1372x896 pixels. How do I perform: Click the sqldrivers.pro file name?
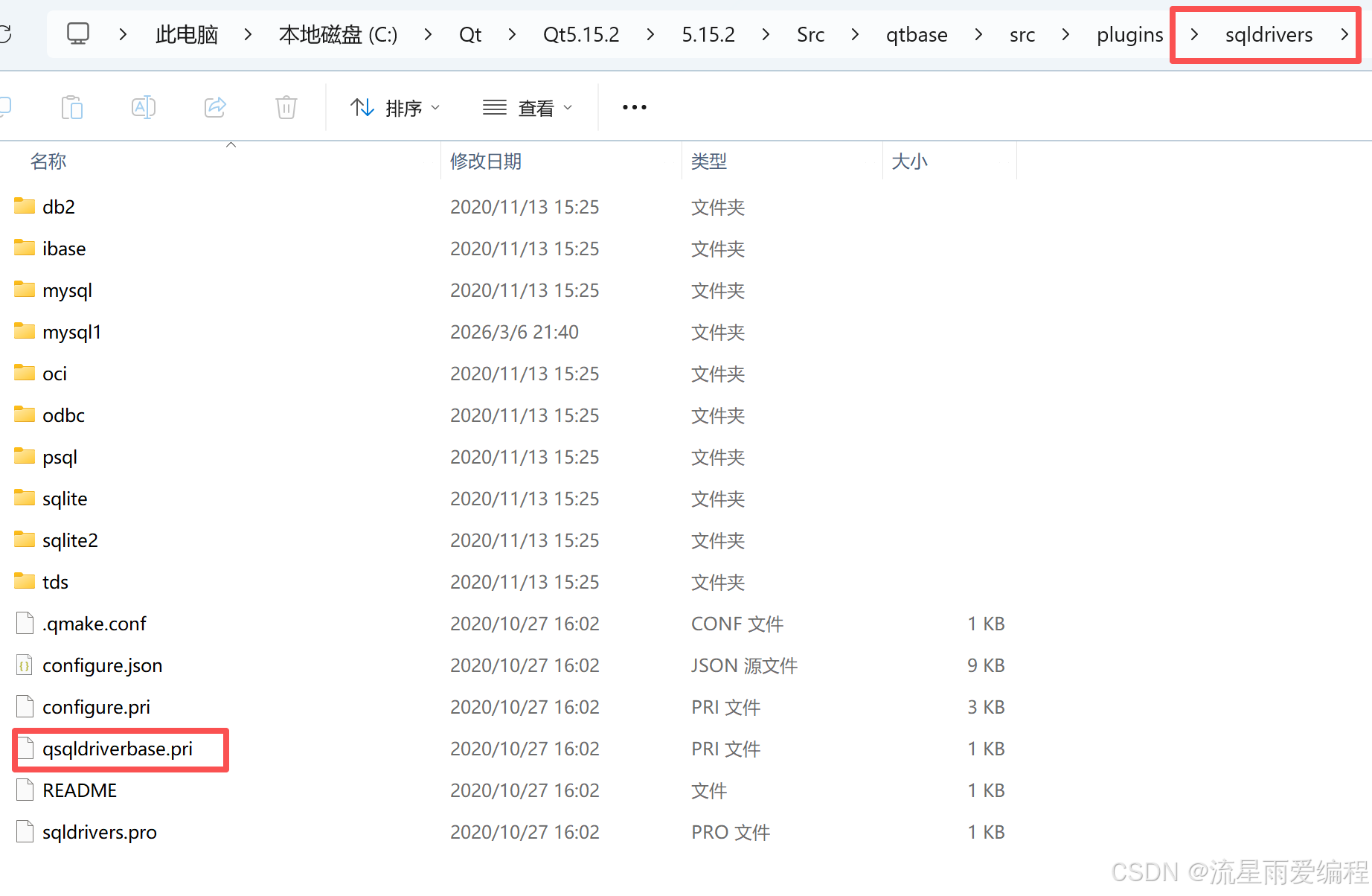point(100,832)
